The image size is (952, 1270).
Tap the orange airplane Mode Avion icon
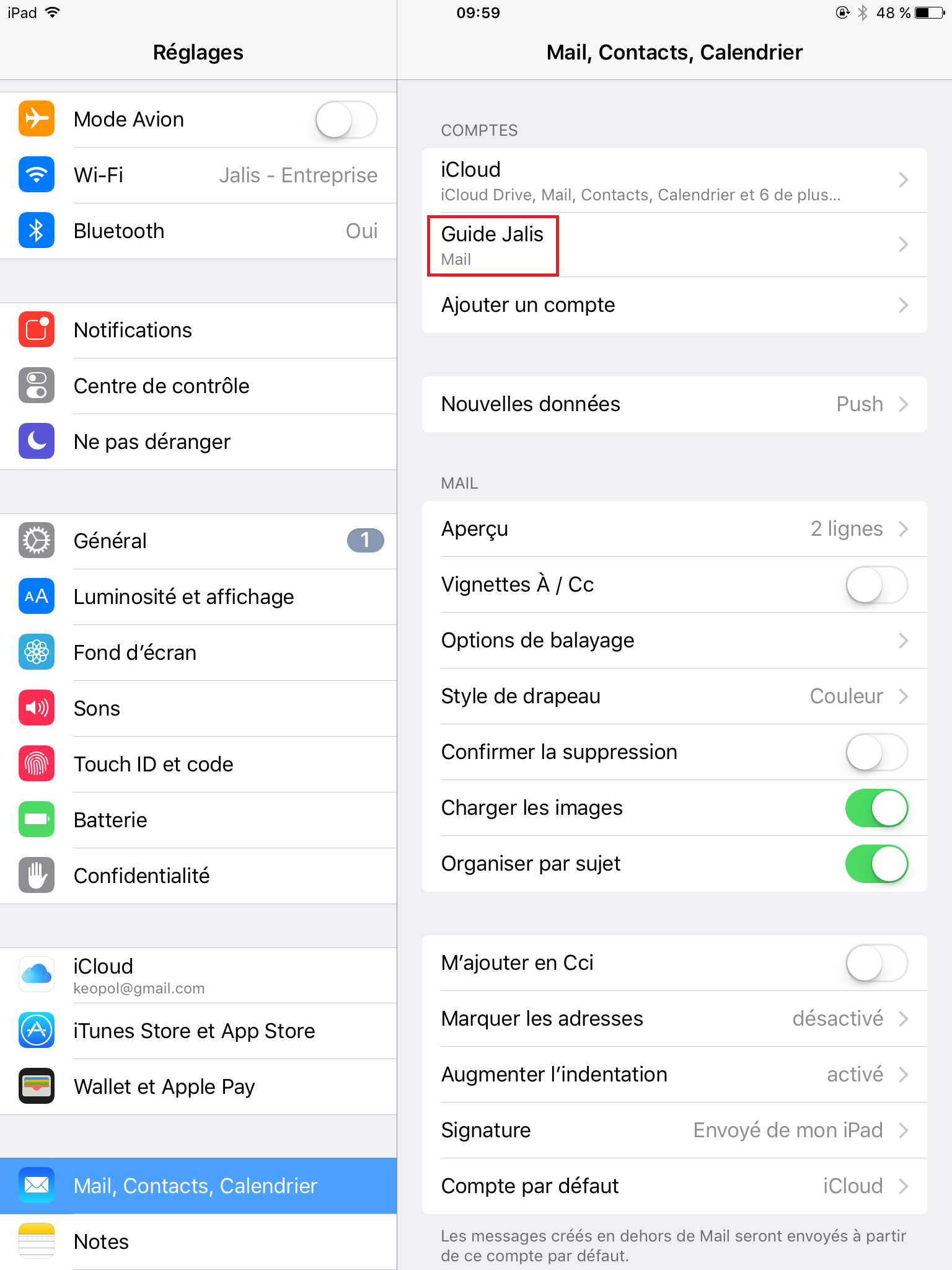click(x=37, y=119)
